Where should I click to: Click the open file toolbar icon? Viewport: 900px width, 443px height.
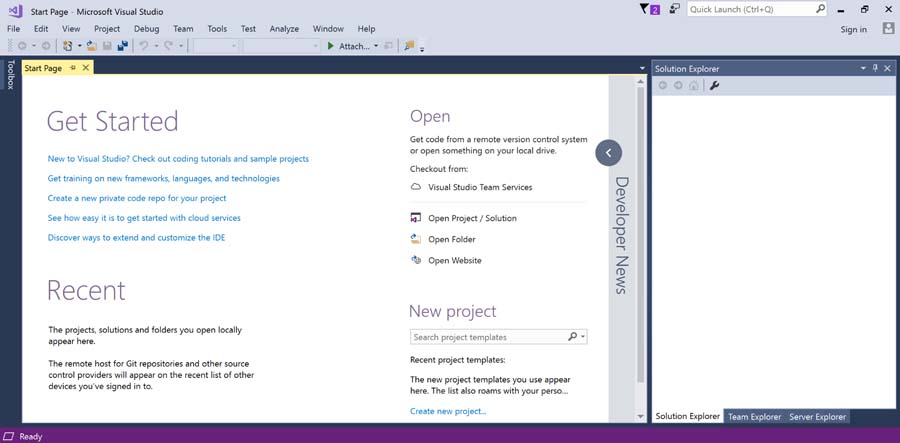pos(91,46)
